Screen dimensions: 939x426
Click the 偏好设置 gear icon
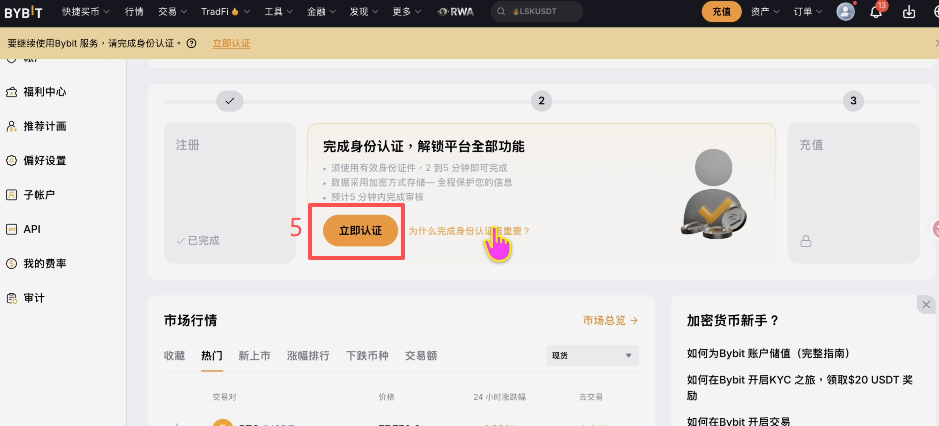click(11, 161)
